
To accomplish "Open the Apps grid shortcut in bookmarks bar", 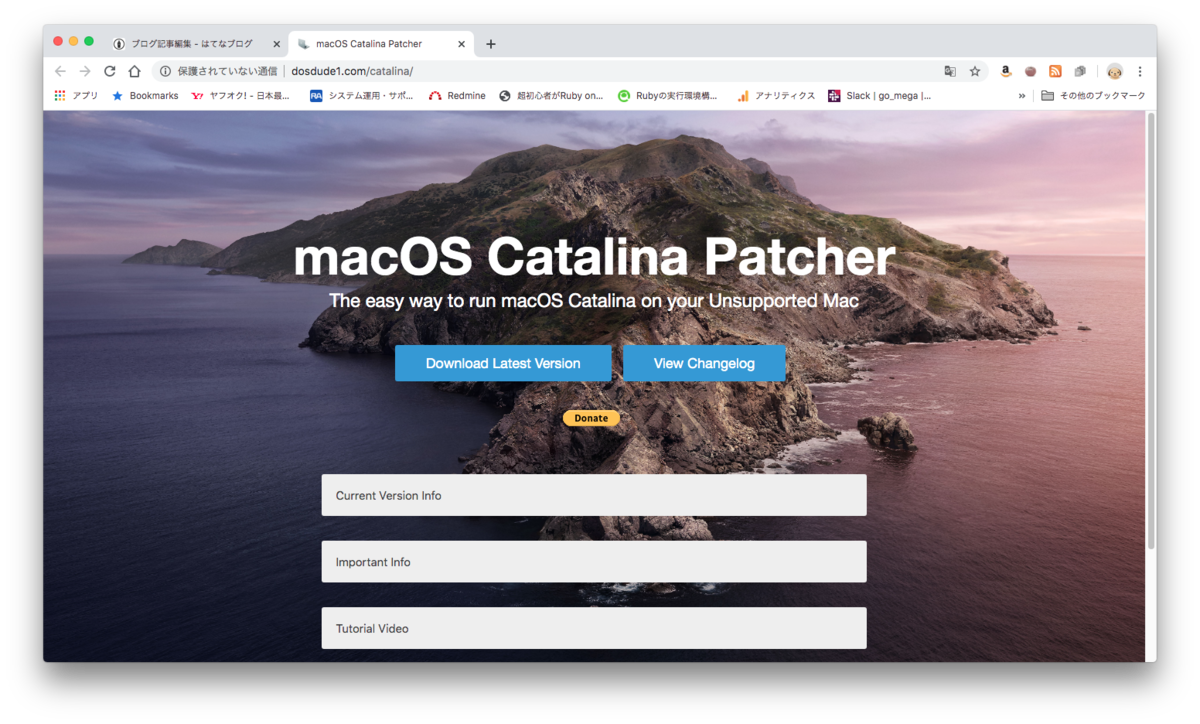I will [76, 96].
